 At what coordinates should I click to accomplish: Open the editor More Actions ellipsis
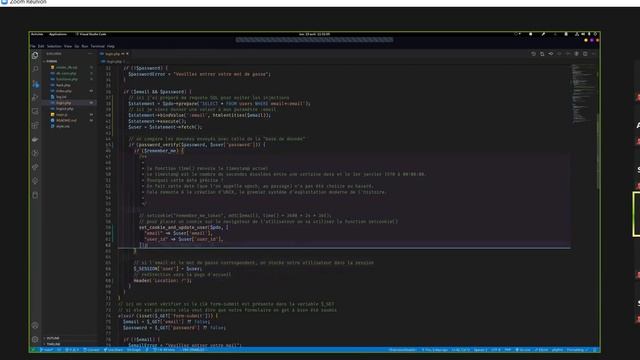(593, 53)
